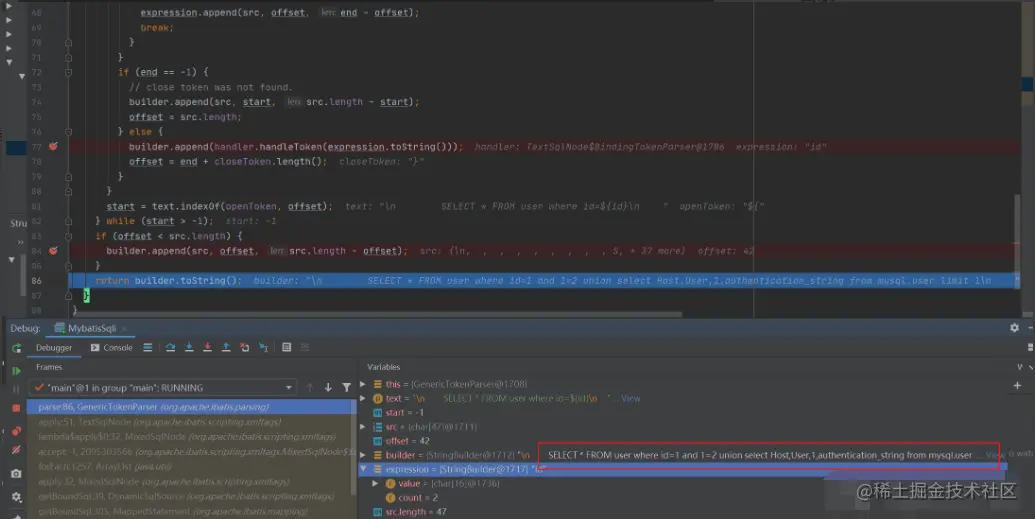Screen dimensions: 1035x519
Task: Select previous frame with up arrow
Action: pos(310,388)
